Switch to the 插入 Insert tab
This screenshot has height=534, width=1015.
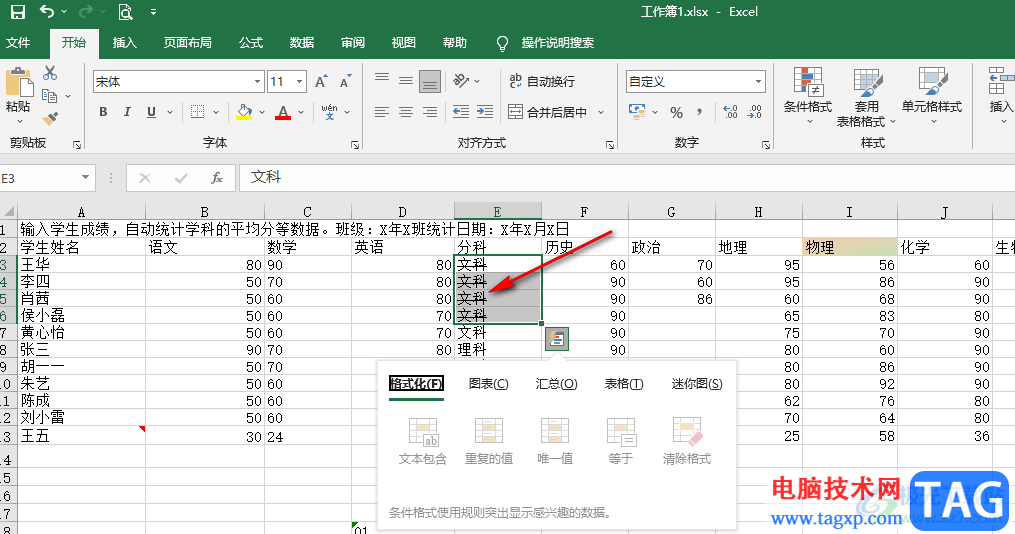pos(124,43)
